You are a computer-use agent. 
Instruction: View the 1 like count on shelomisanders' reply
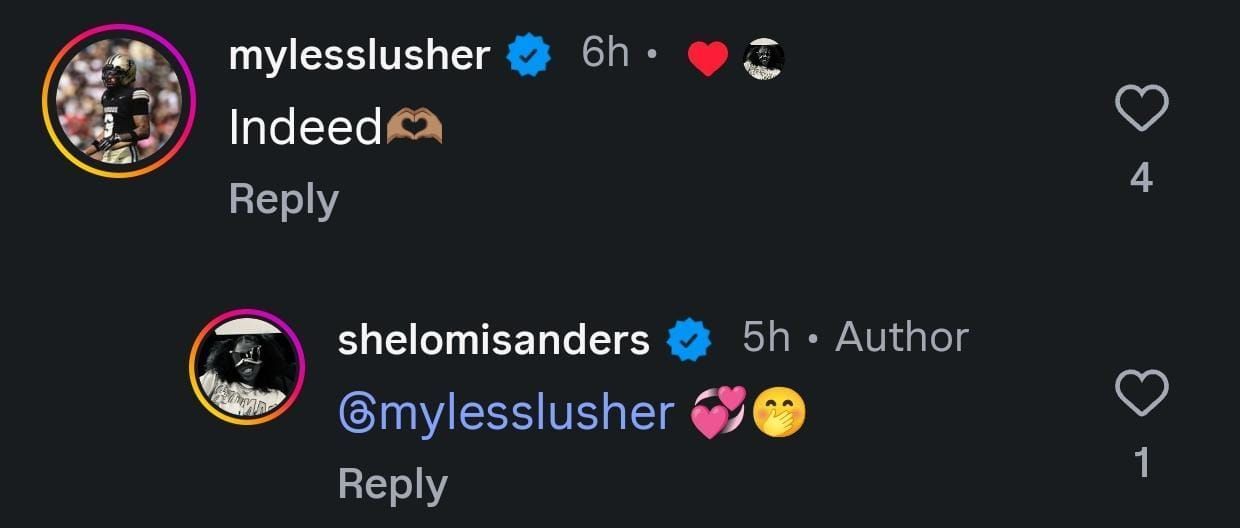[1141, 463]
